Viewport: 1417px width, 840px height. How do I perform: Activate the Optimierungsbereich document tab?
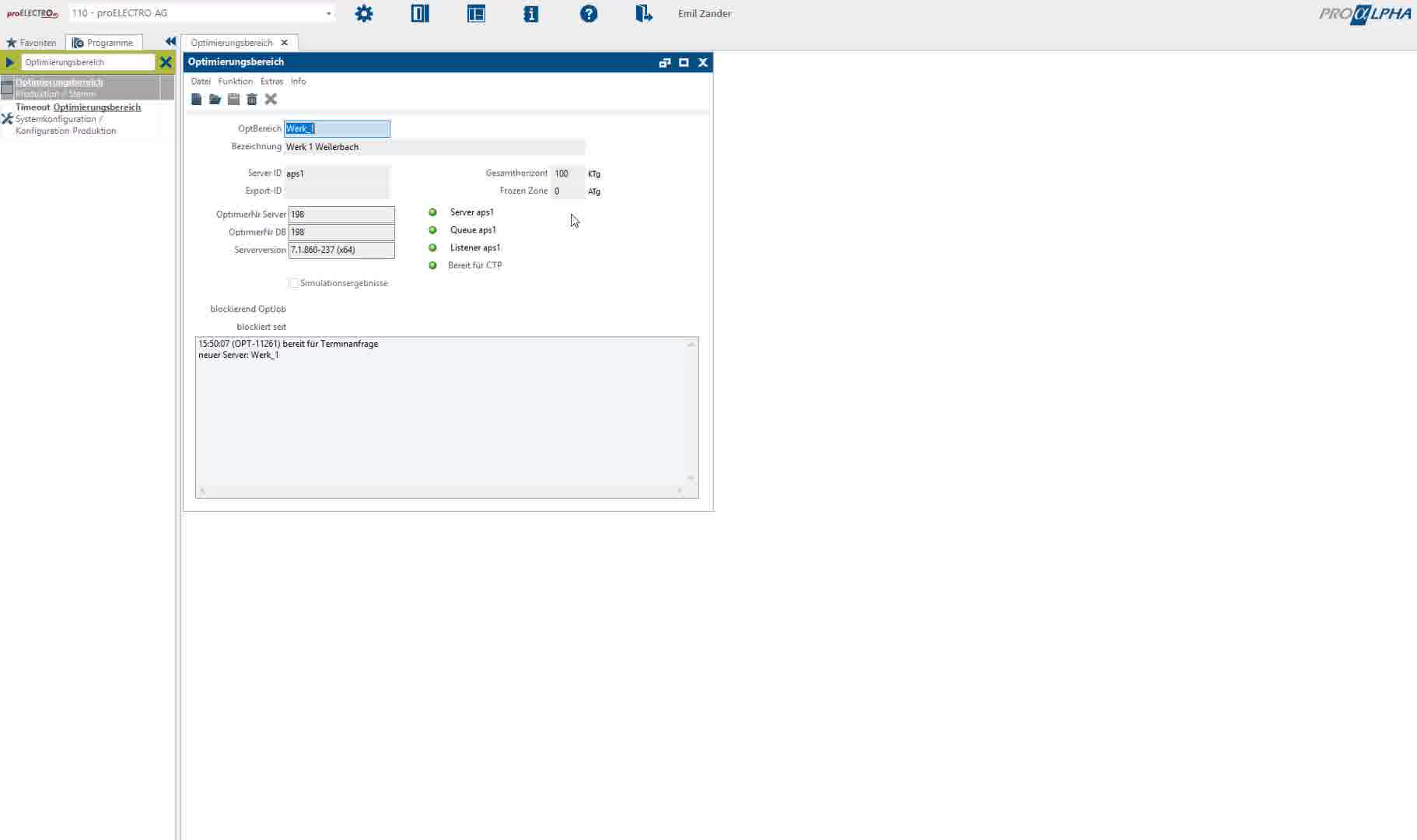click(x=232, y=43)
